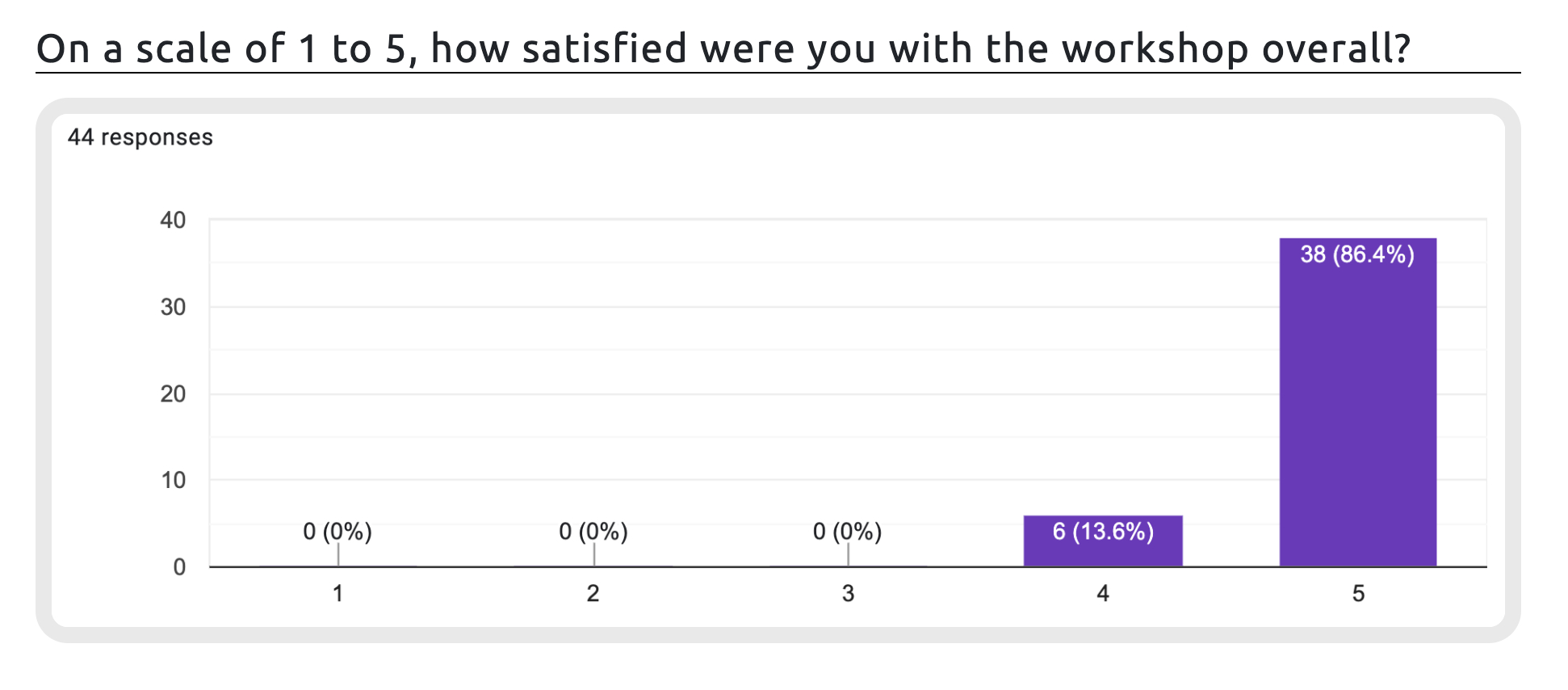
Task: Click the "0 (0%)" label above rating 1
Action: [337, 532]
